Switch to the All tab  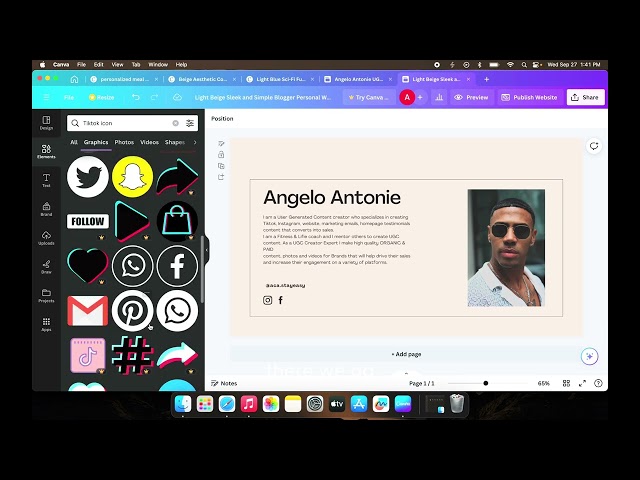pyautogui.click(x=74, y=142)
